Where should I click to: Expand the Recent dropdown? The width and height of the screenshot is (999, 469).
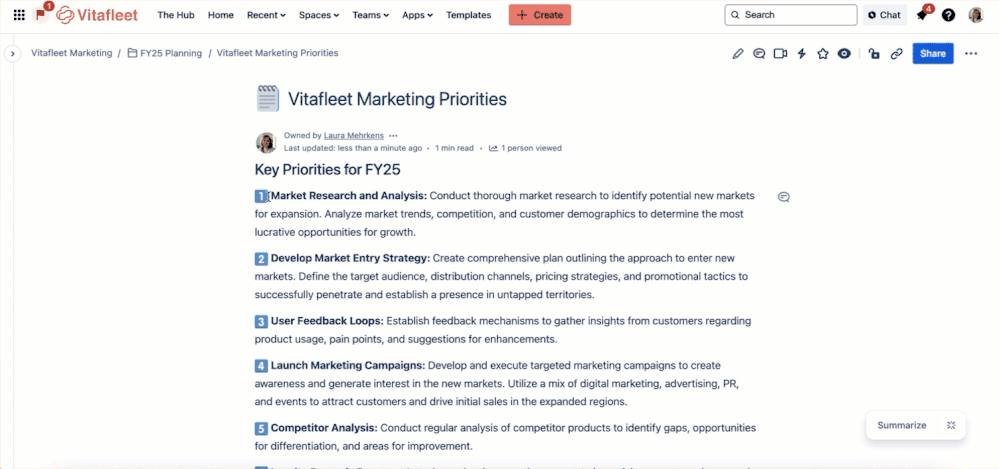(x=266, y=15)
